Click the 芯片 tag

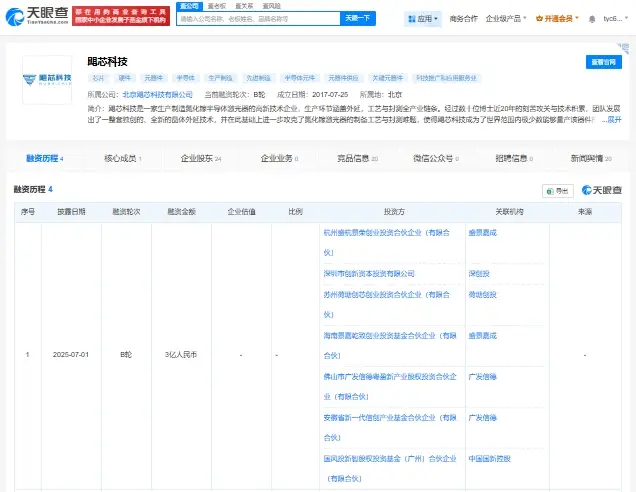pos(98,78)
